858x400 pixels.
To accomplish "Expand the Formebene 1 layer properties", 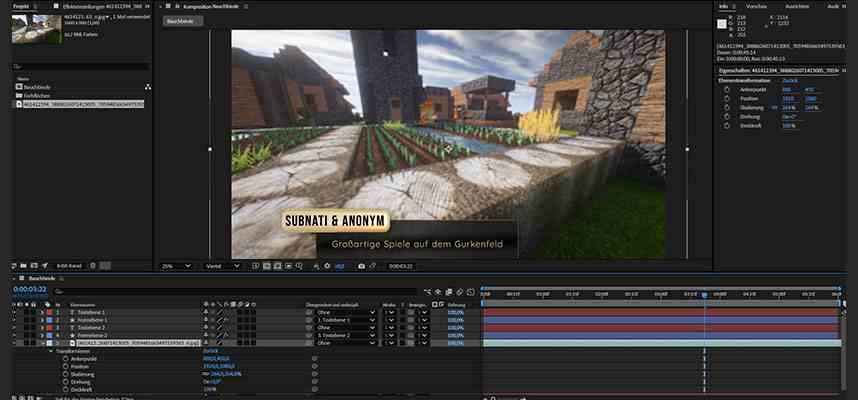I will click(x=42, y=320).
